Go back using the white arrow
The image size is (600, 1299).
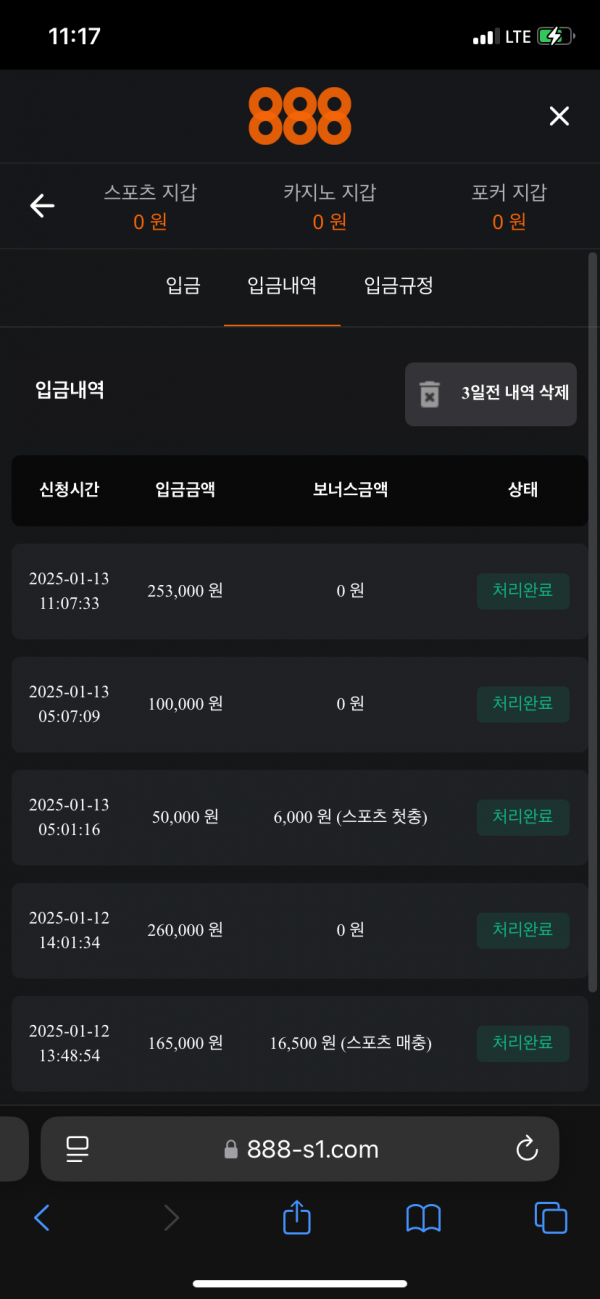[x=42, y=206]
